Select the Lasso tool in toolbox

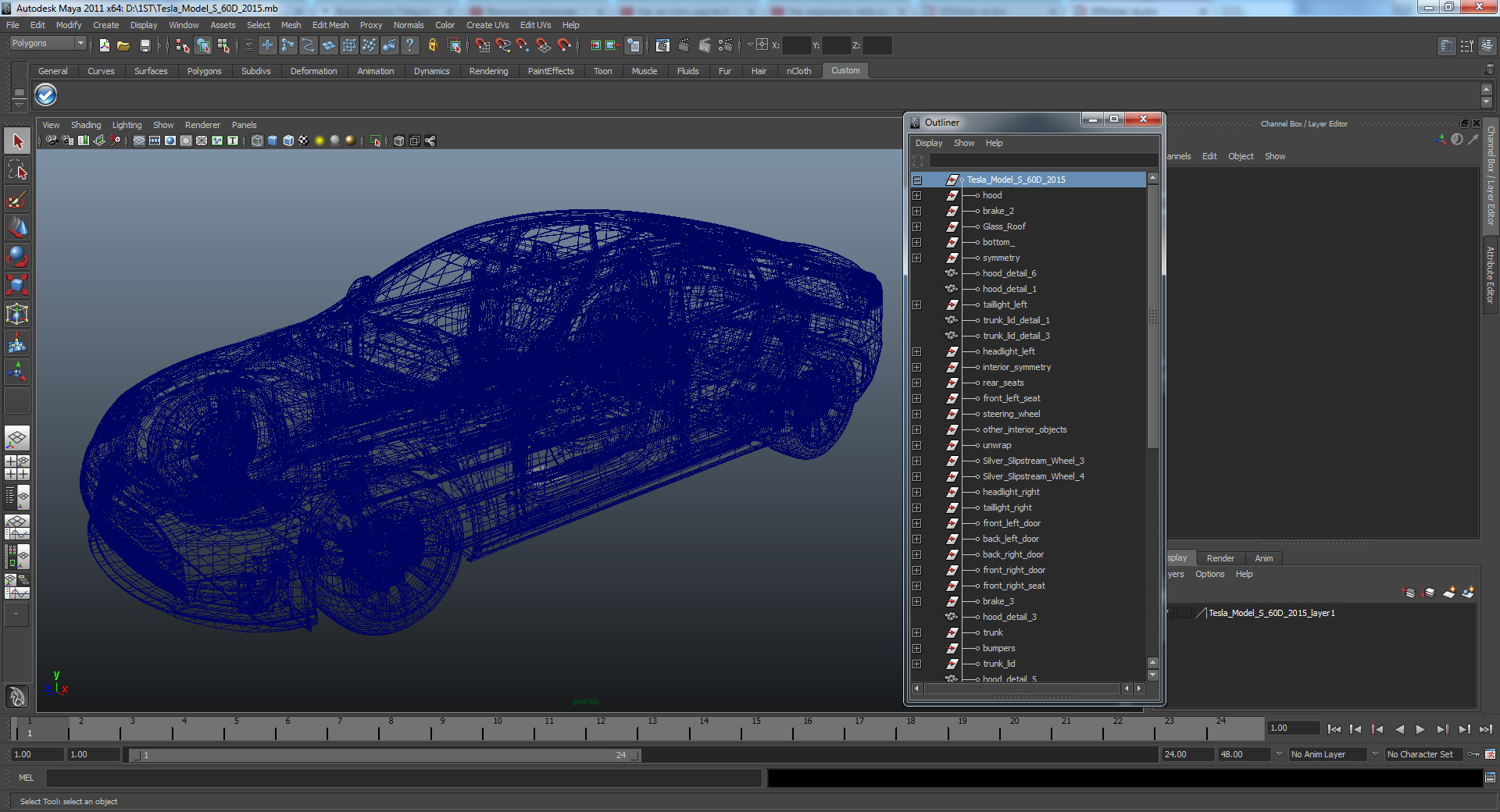tap(17, 170)
